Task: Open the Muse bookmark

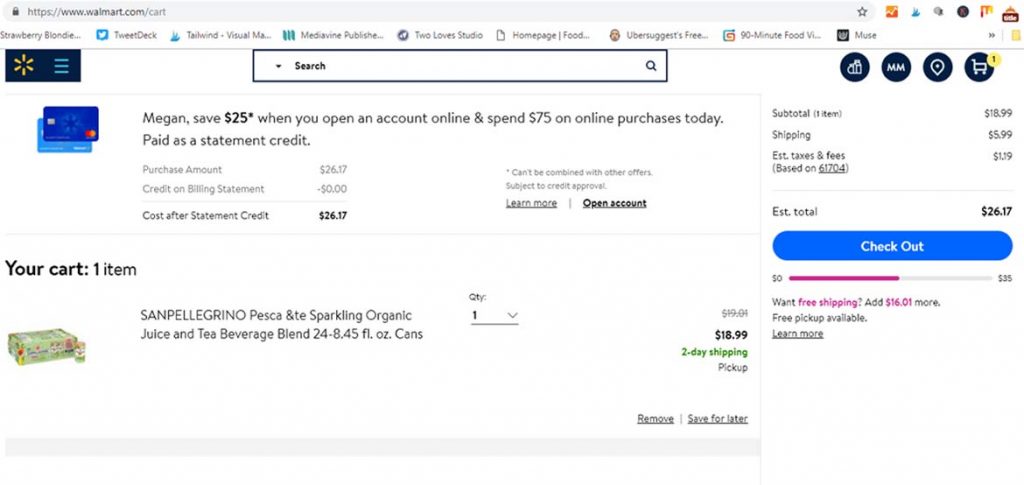Action: tap(857, 35)
